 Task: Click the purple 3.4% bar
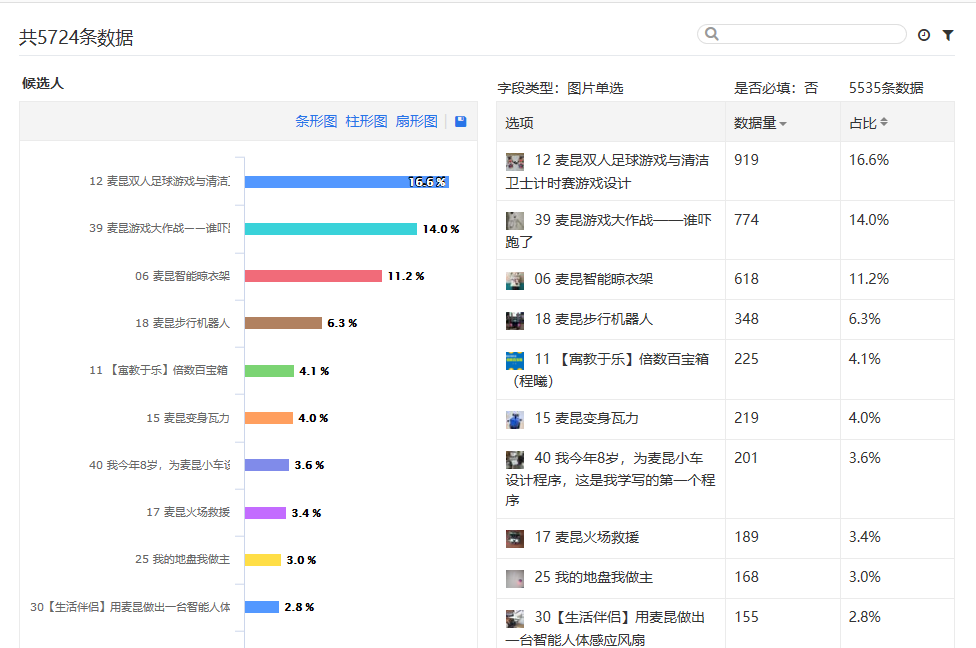point(265,512)
